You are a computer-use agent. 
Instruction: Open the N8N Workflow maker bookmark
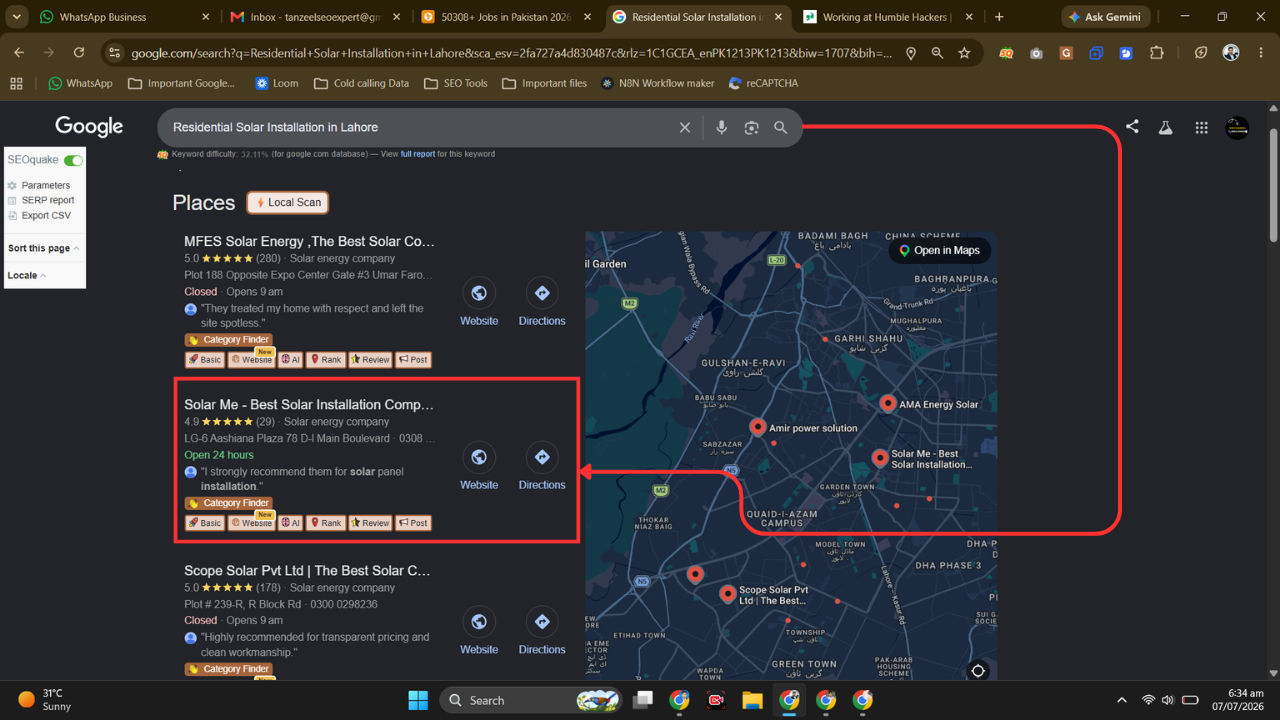click(657, 83)
